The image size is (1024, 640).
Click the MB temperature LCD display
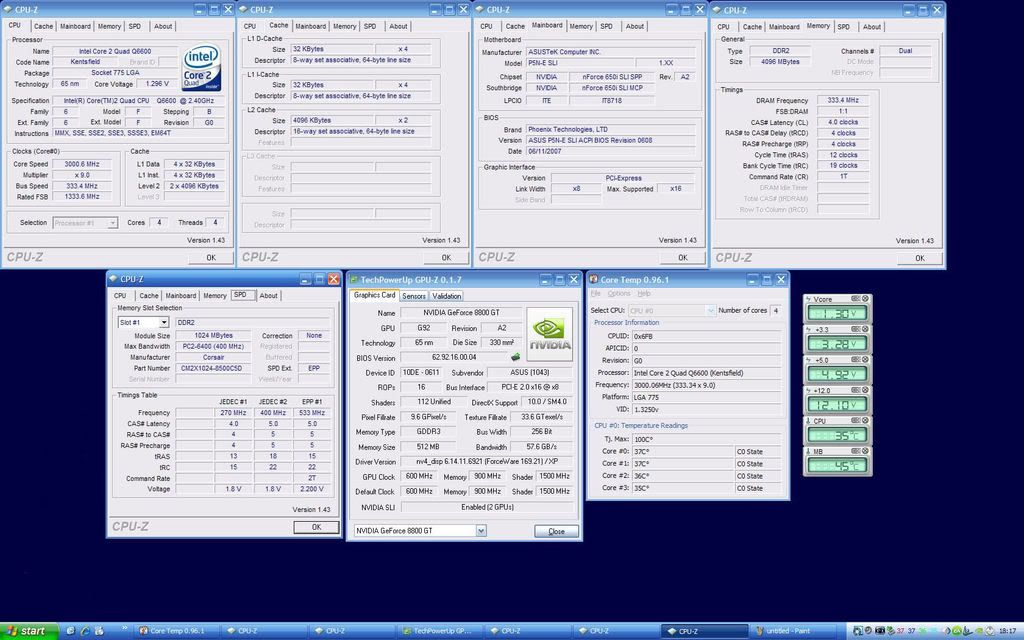tap(837, 466)
